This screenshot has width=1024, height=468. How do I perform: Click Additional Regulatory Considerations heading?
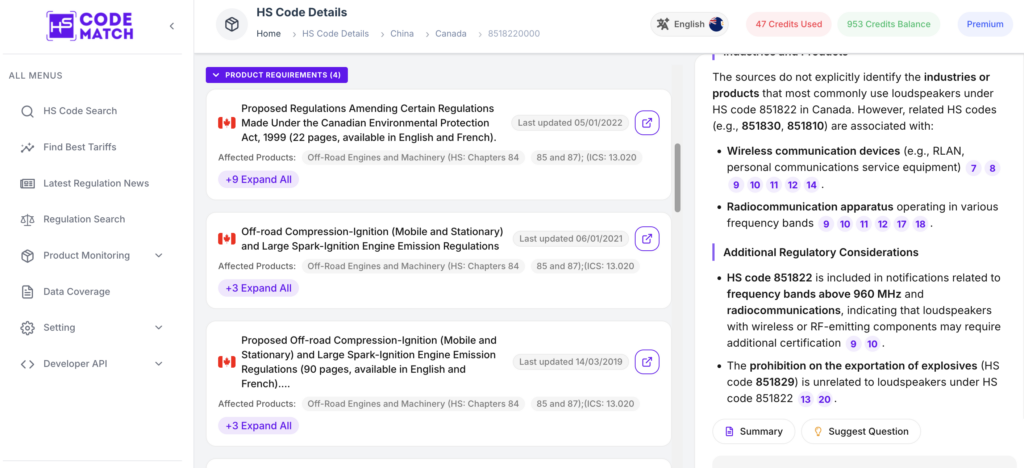pos(821,252)
